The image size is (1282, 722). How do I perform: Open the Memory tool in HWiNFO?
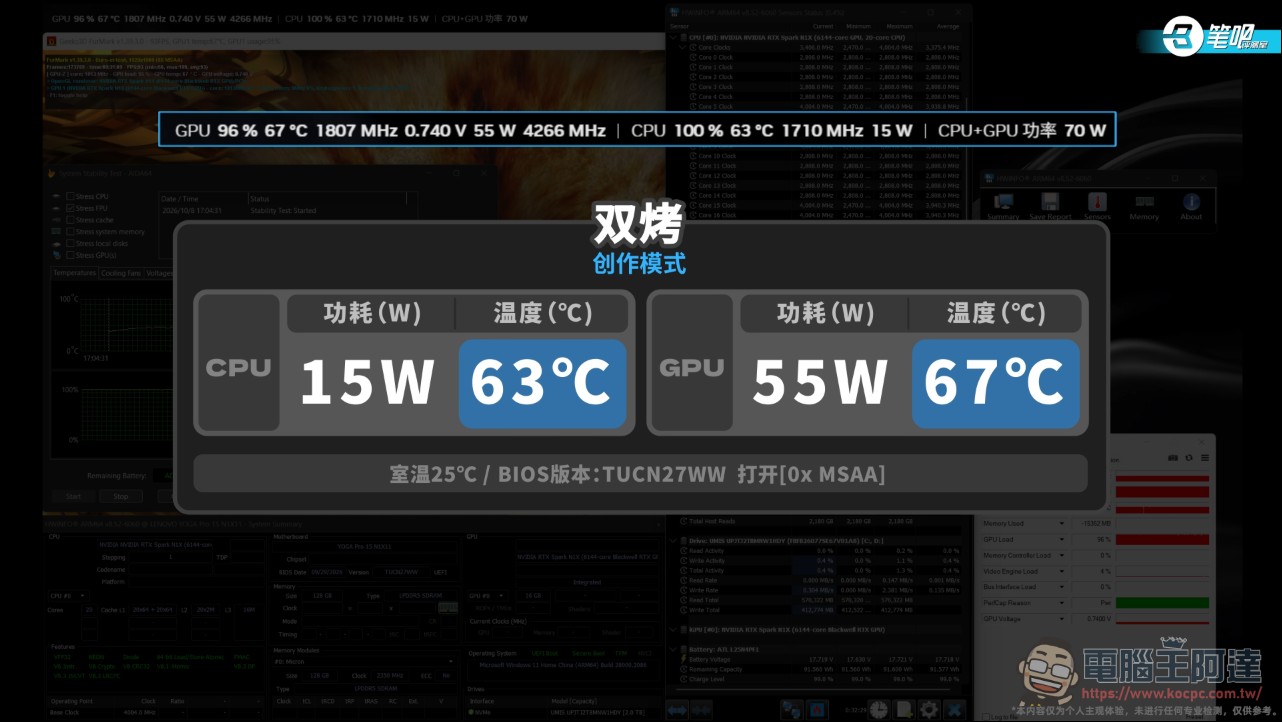click(1144, 205)
